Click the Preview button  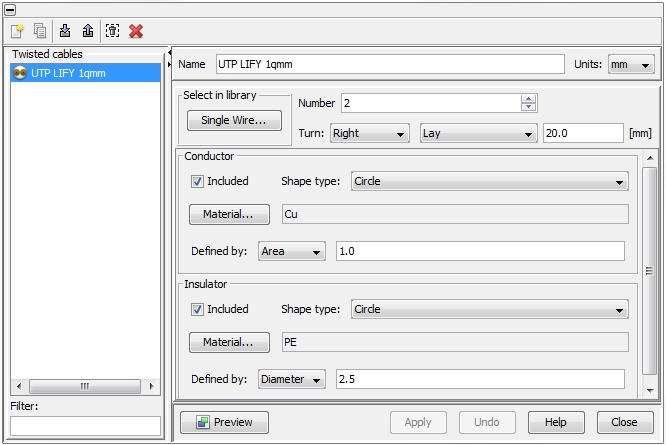click(x=224, y=422)
